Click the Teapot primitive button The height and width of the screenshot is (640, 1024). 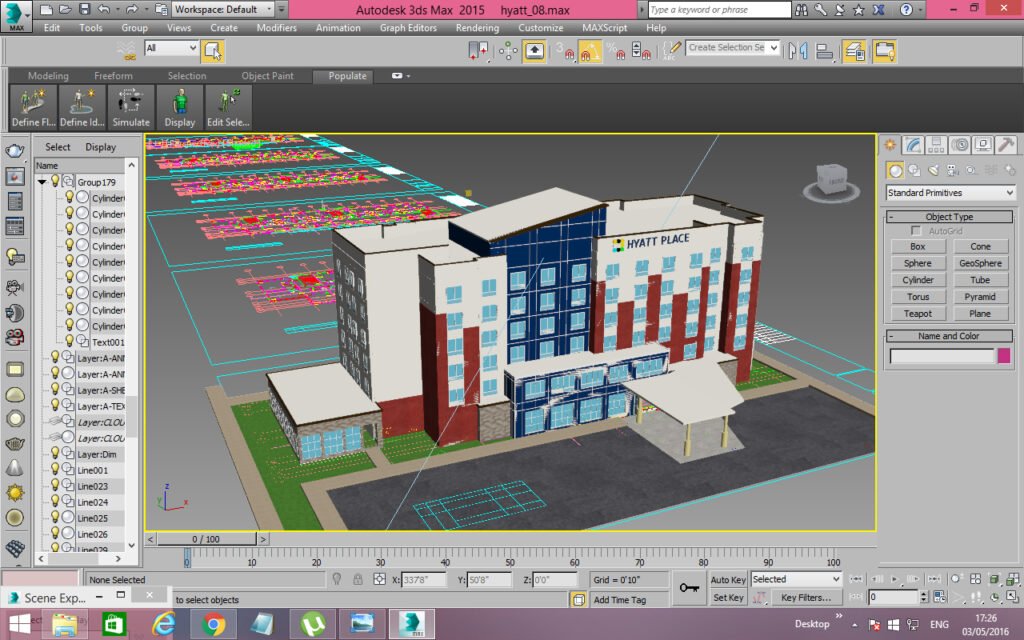pyautogui.click(x=918, y=313)
